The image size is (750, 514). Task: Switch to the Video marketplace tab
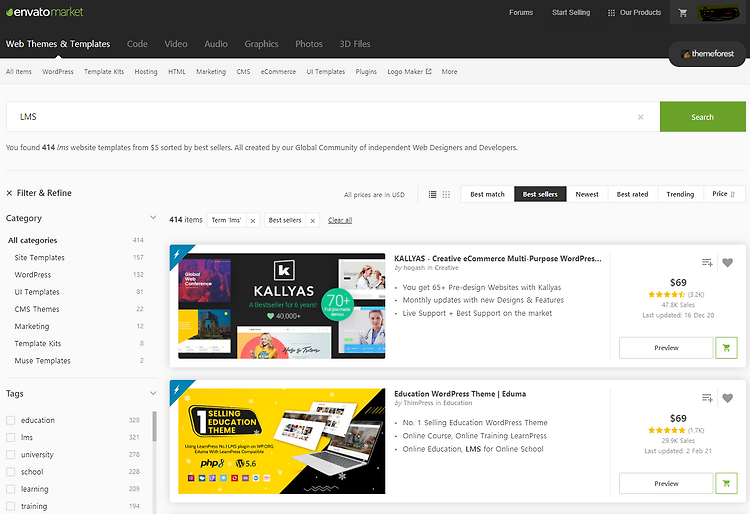tap(176, 44)
